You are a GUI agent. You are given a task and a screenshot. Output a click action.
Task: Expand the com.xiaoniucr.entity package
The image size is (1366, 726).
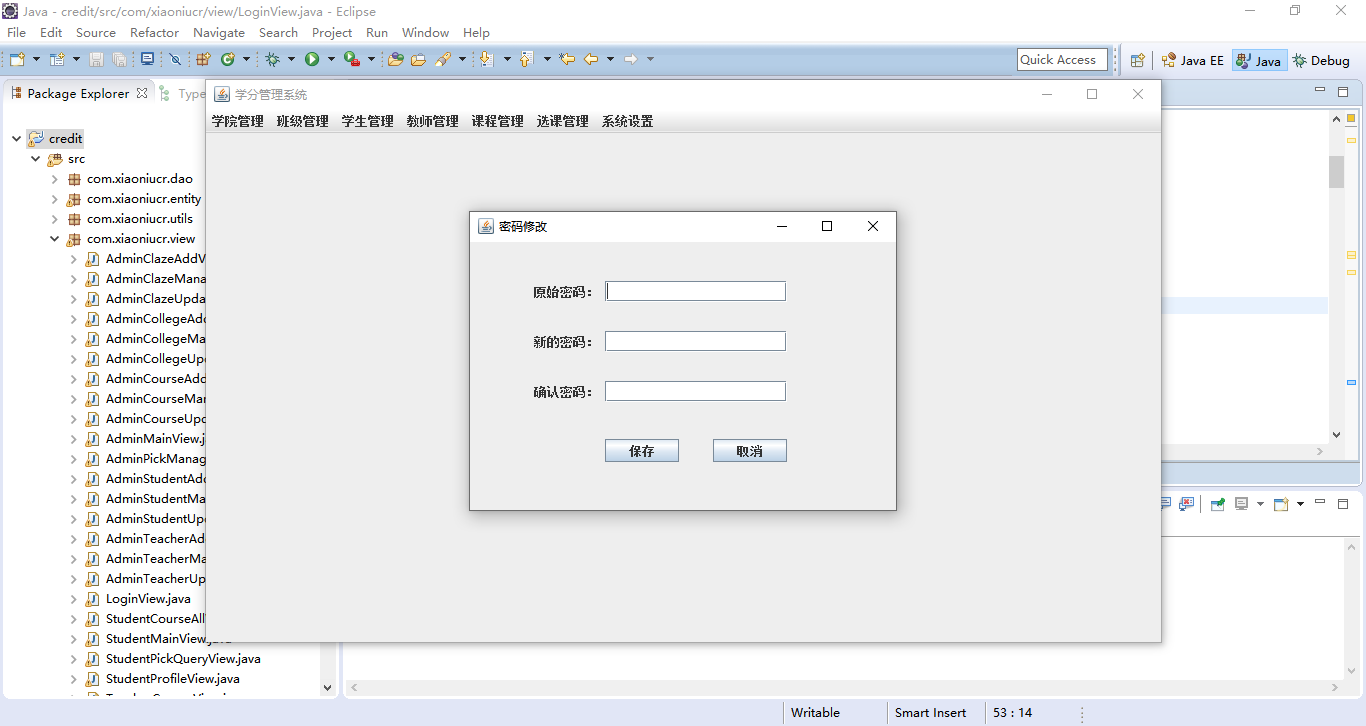pyautogui.click(x=55, y=199)
